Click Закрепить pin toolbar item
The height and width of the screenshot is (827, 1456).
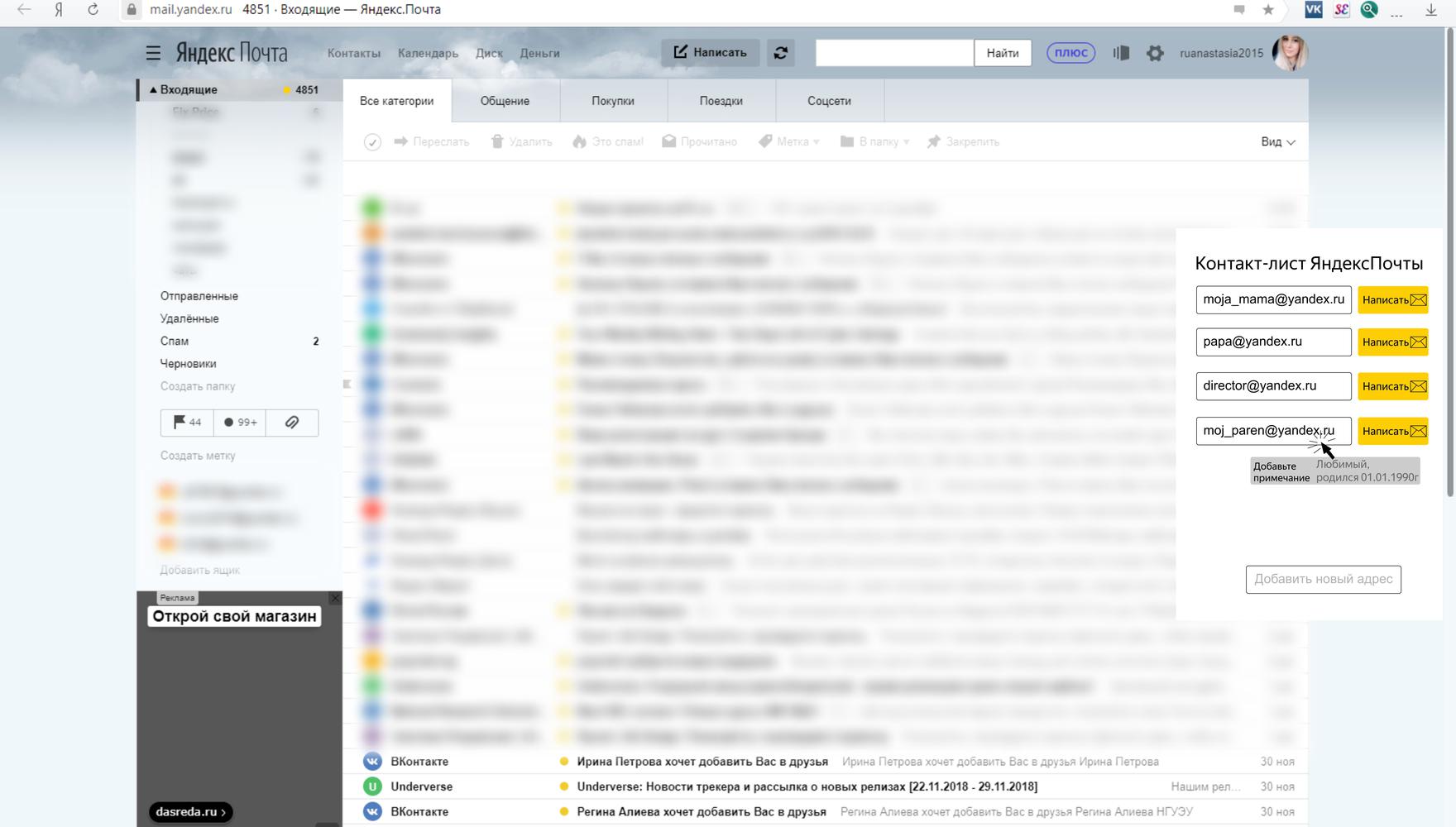point(963,142)
